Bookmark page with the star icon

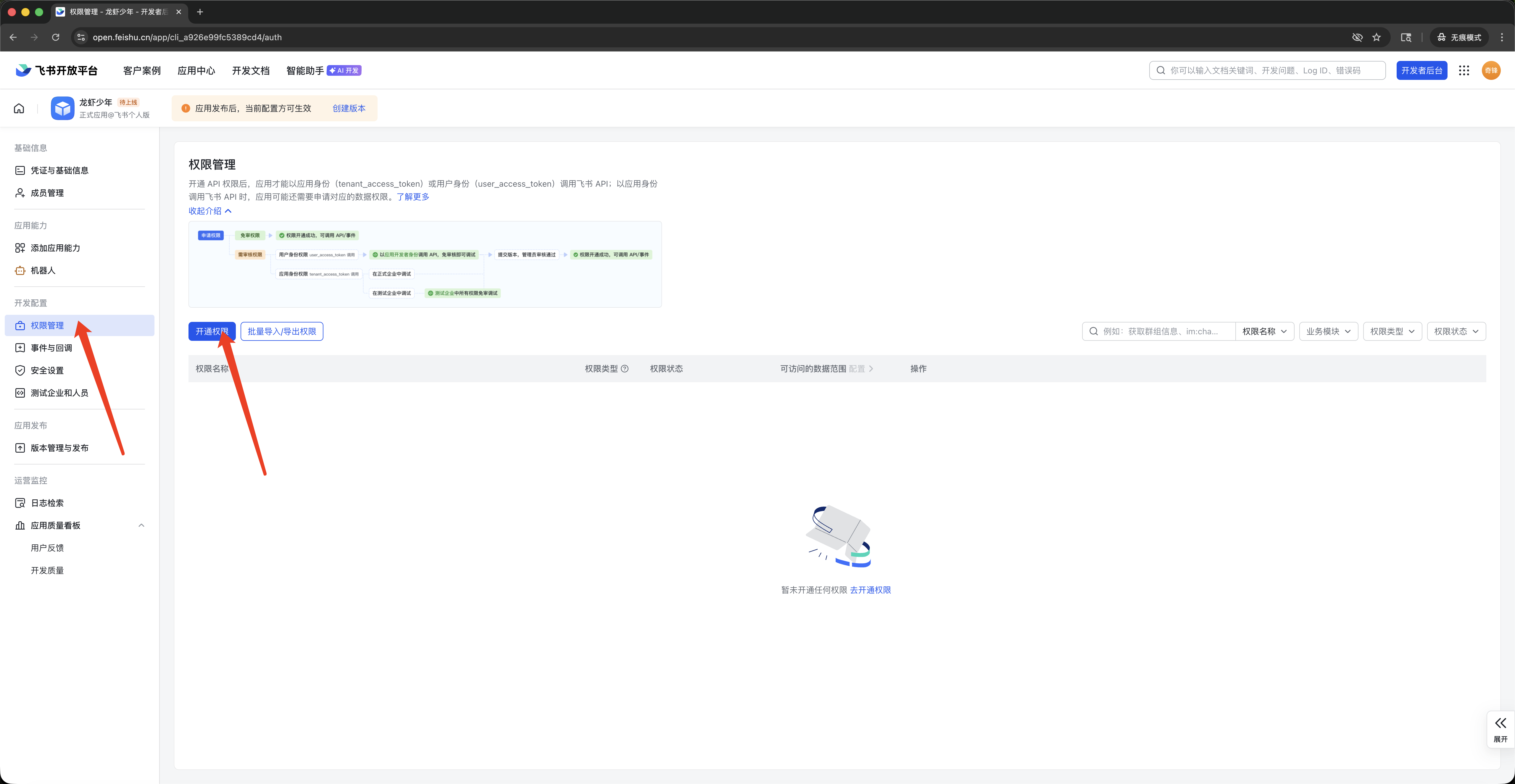[1376, 37]
